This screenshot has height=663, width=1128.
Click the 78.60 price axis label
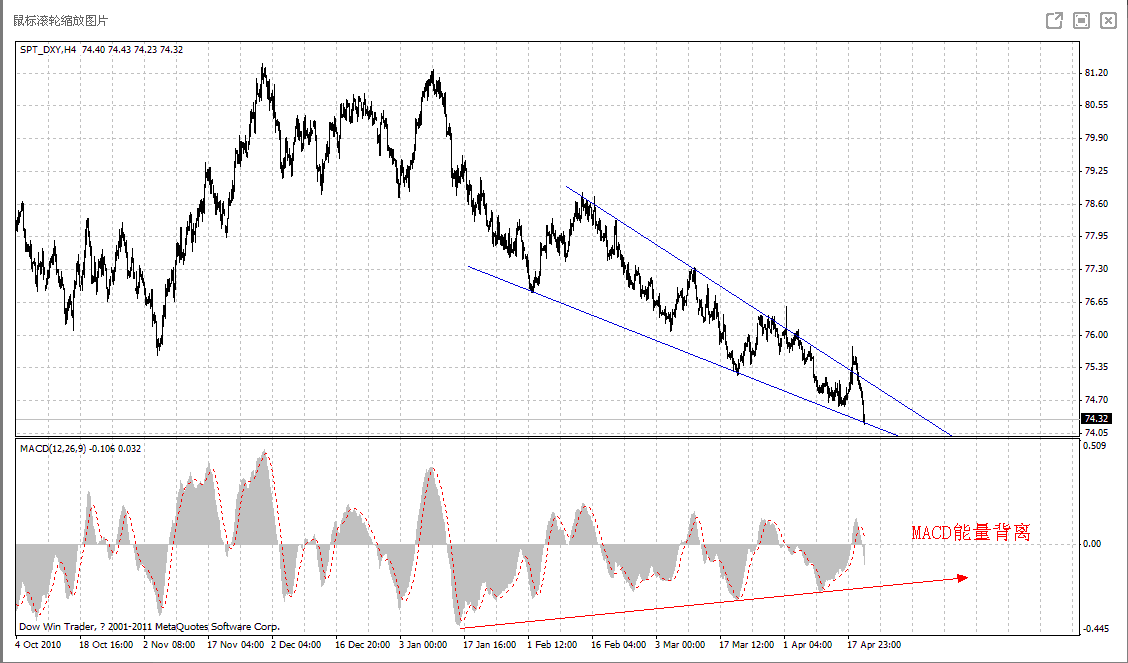pos(1096,204)
